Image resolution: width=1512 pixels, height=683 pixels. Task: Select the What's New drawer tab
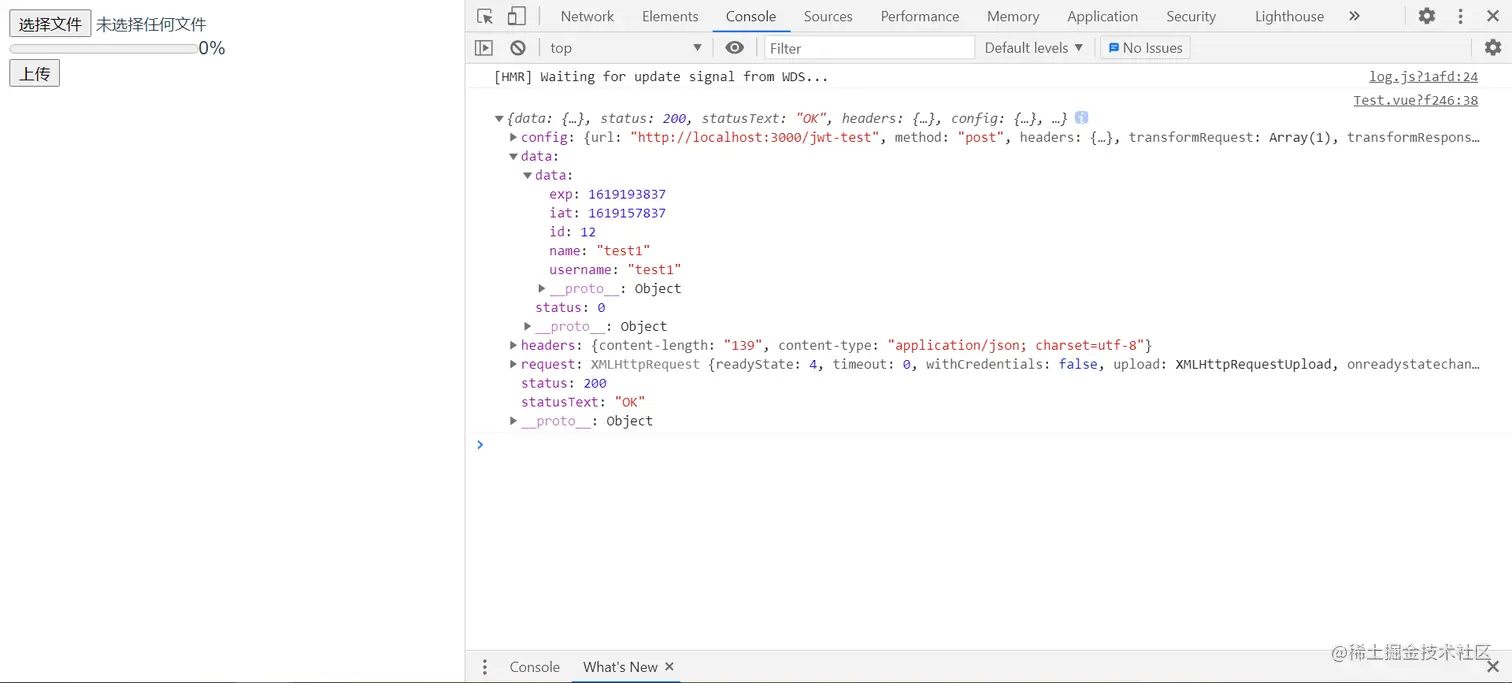tap(620, 667)
